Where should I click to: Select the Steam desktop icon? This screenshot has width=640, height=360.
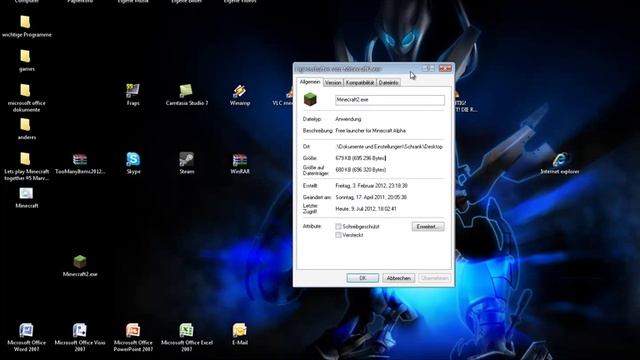tap(187, 159)
